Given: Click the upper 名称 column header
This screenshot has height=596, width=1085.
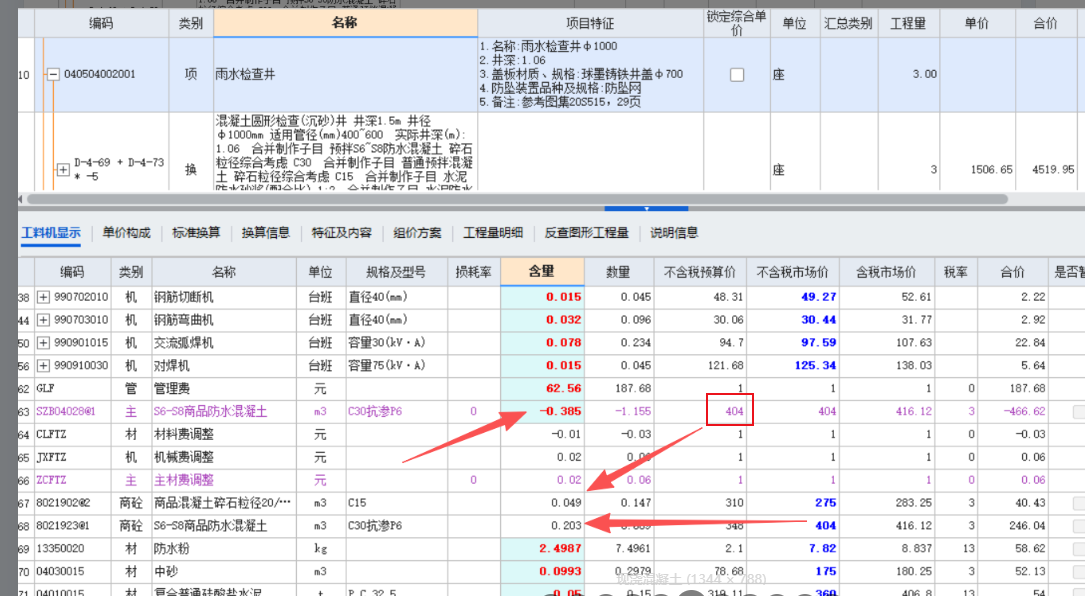Looking at the screenshot, I should [x=345, y=23].
